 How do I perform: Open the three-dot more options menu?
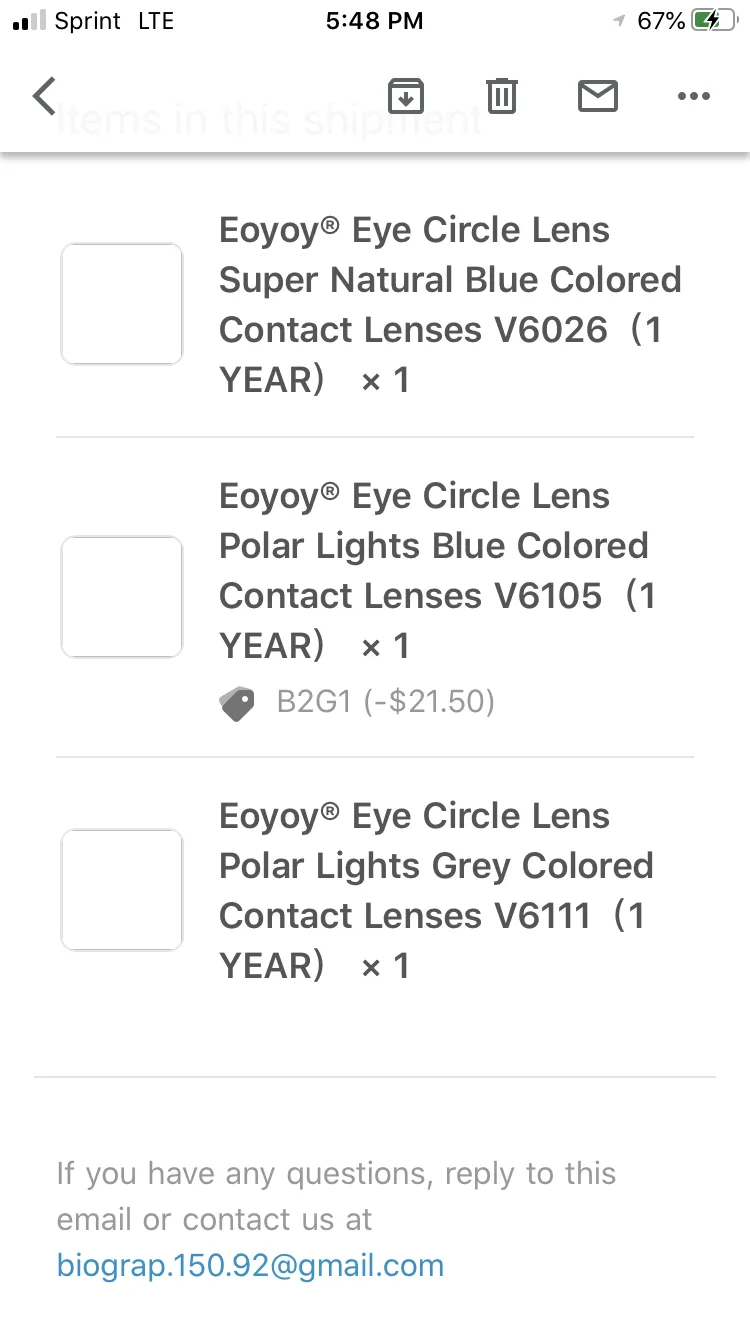click(693, 96)
